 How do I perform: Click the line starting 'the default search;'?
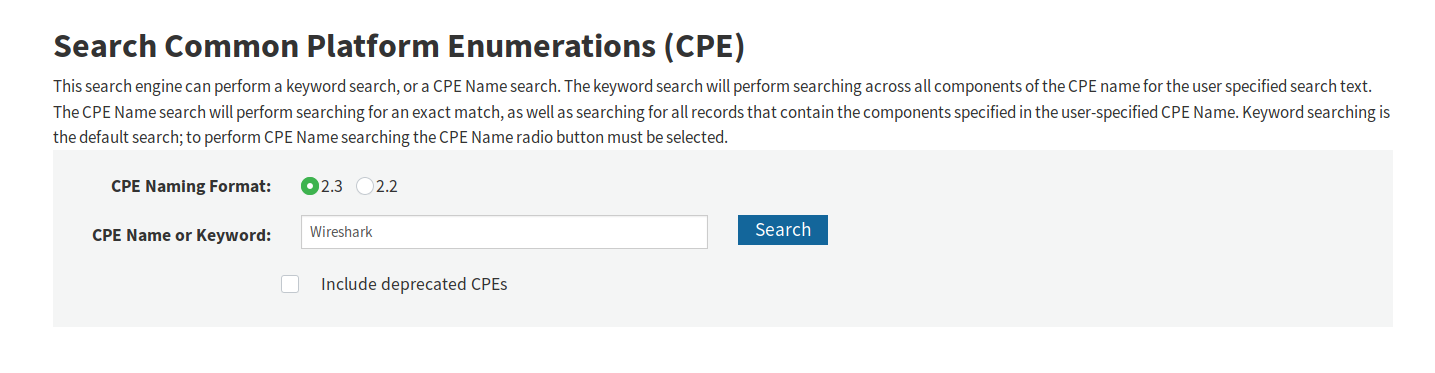(x=390, y=138)
